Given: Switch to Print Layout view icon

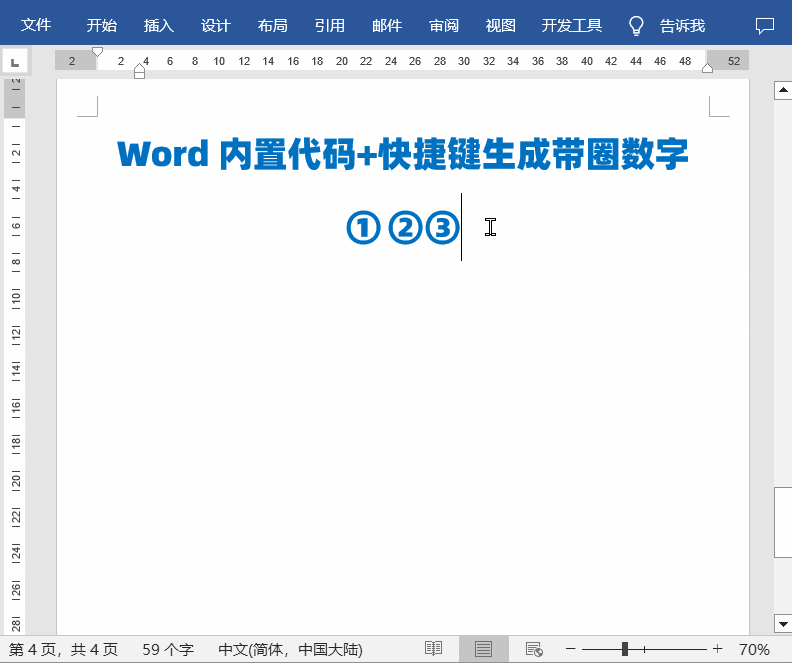Looking at the screenshot, I should click(483, 649).
